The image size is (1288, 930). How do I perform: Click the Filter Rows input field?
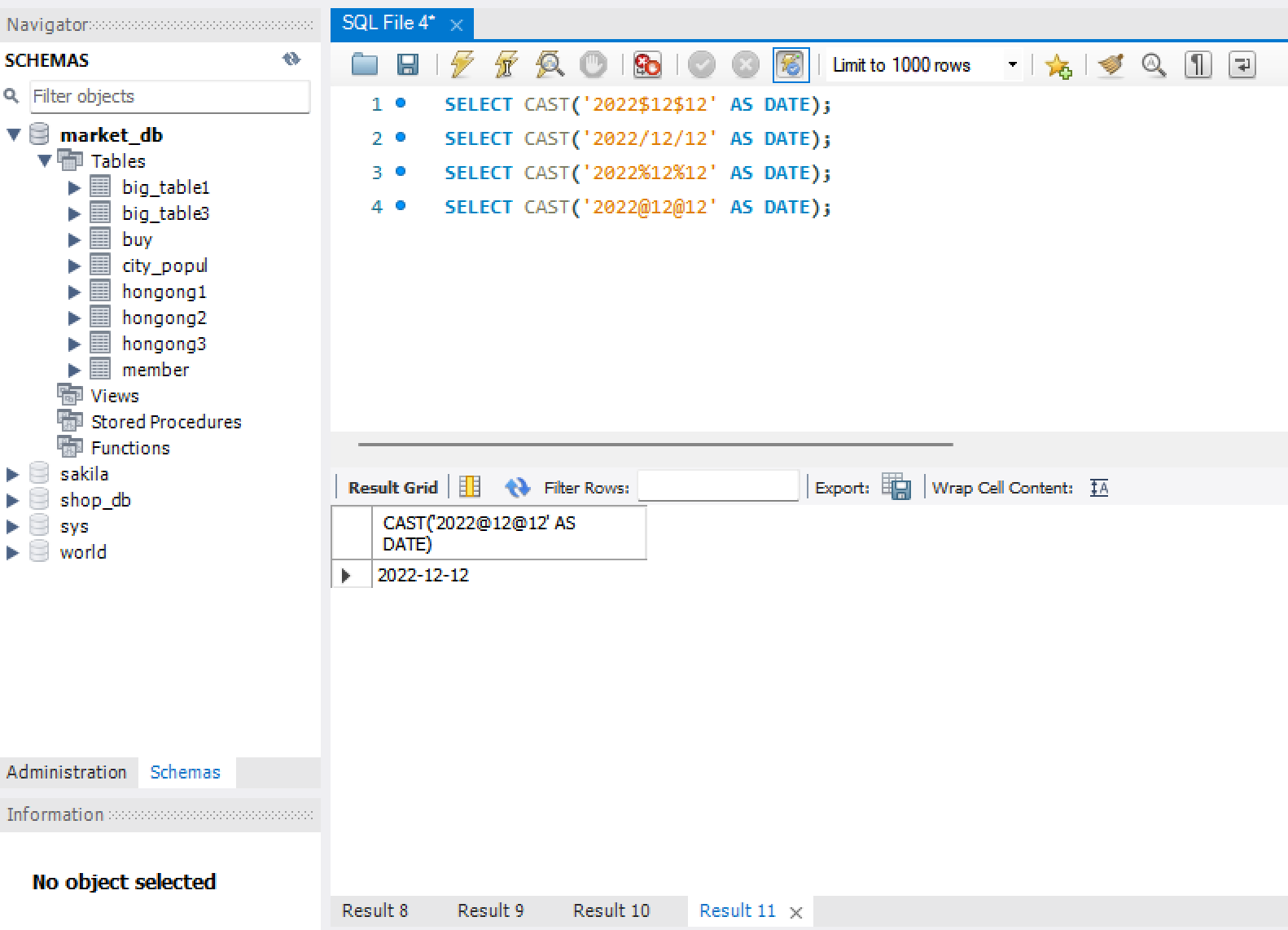[718, 486]
